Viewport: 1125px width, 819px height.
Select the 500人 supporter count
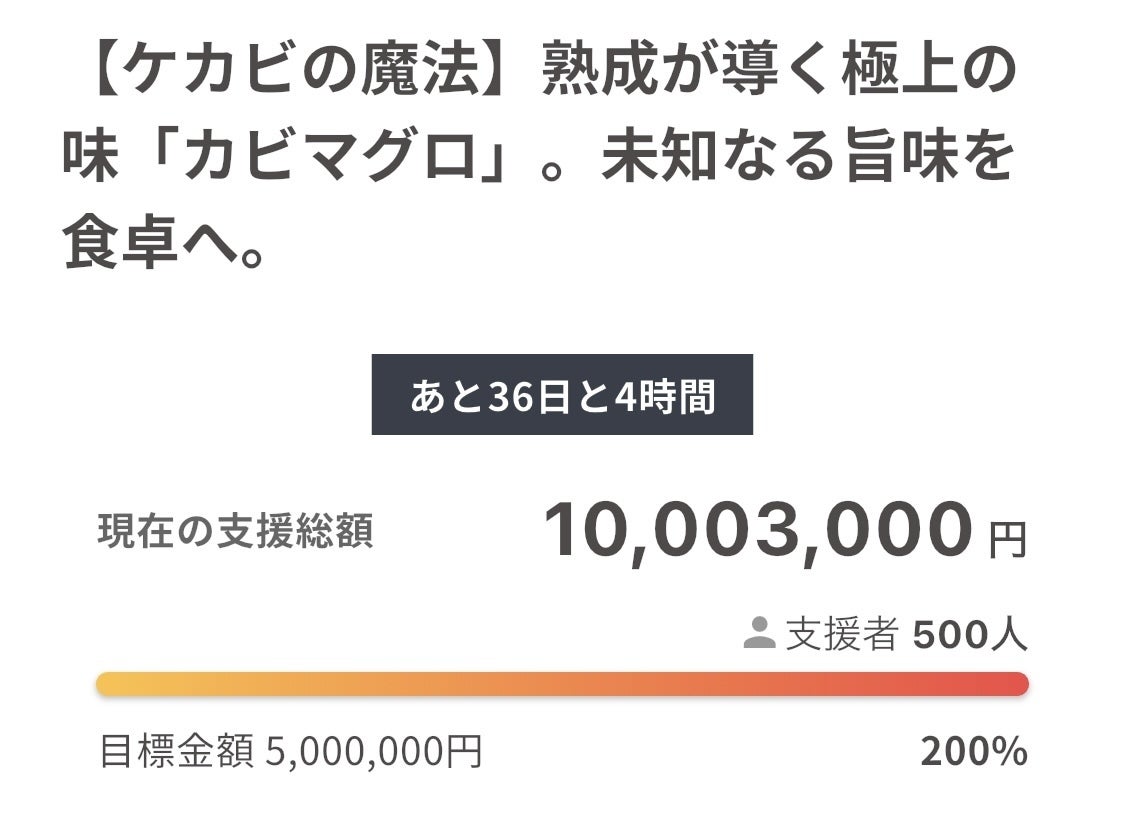(970, 634)
